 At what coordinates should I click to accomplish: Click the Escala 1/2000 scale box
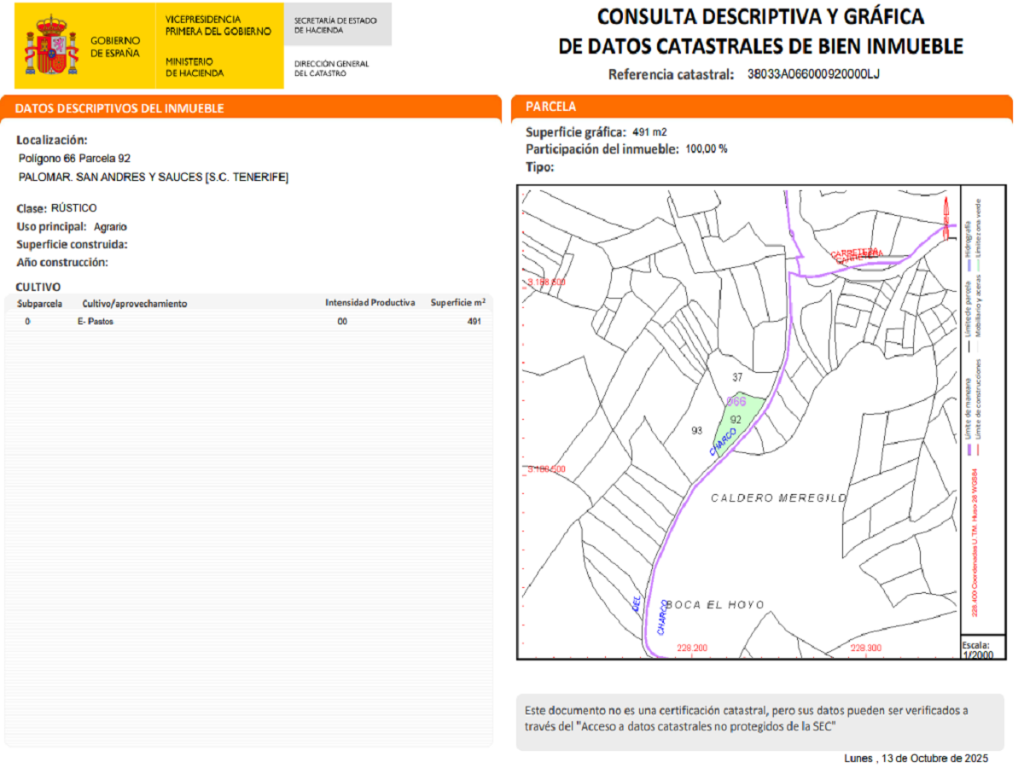(978, 646)
